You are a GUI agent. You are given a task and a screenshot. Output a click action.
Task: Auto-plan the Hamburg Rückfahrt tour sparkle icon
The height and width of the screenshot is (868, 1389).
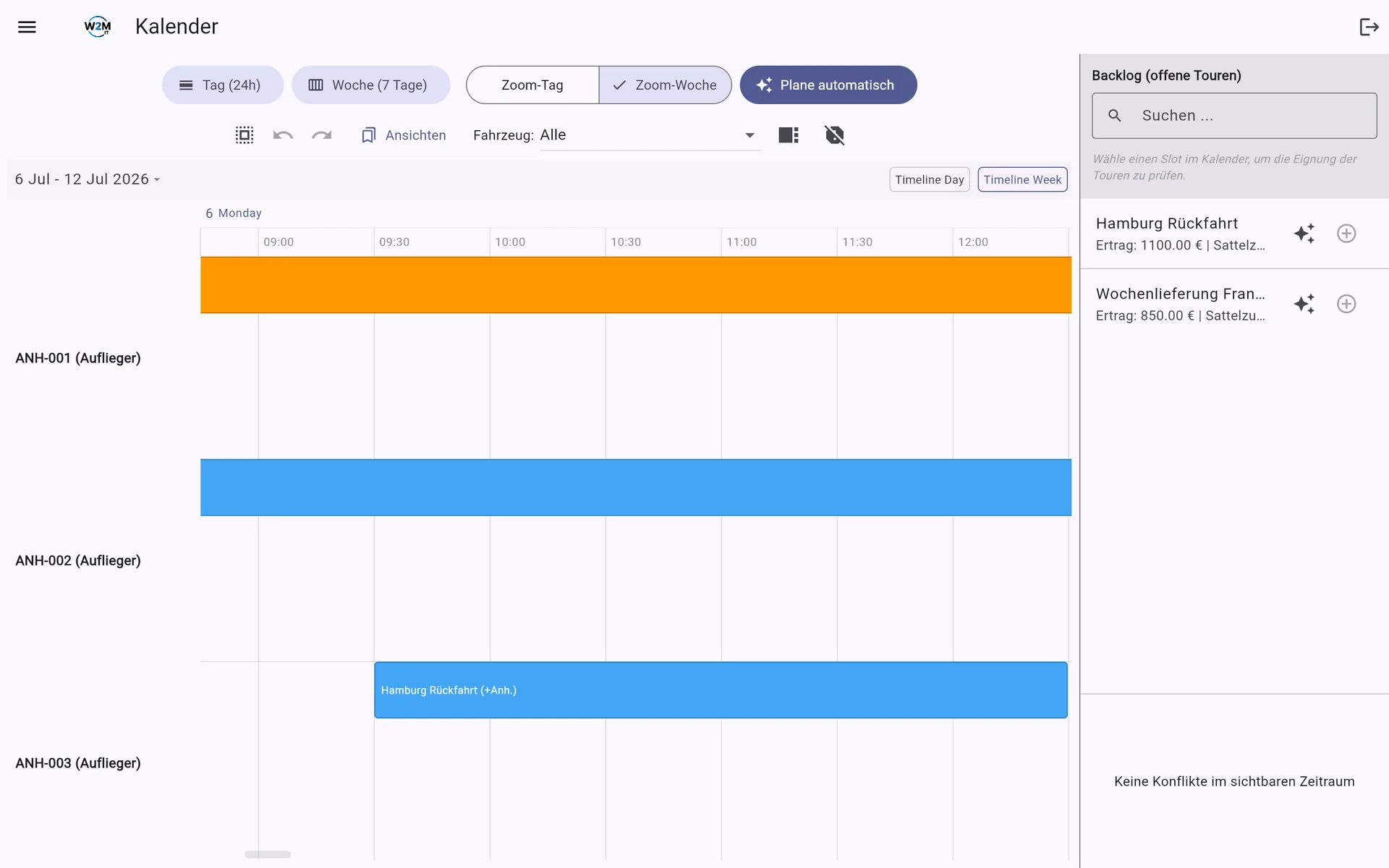(1304, 234)
